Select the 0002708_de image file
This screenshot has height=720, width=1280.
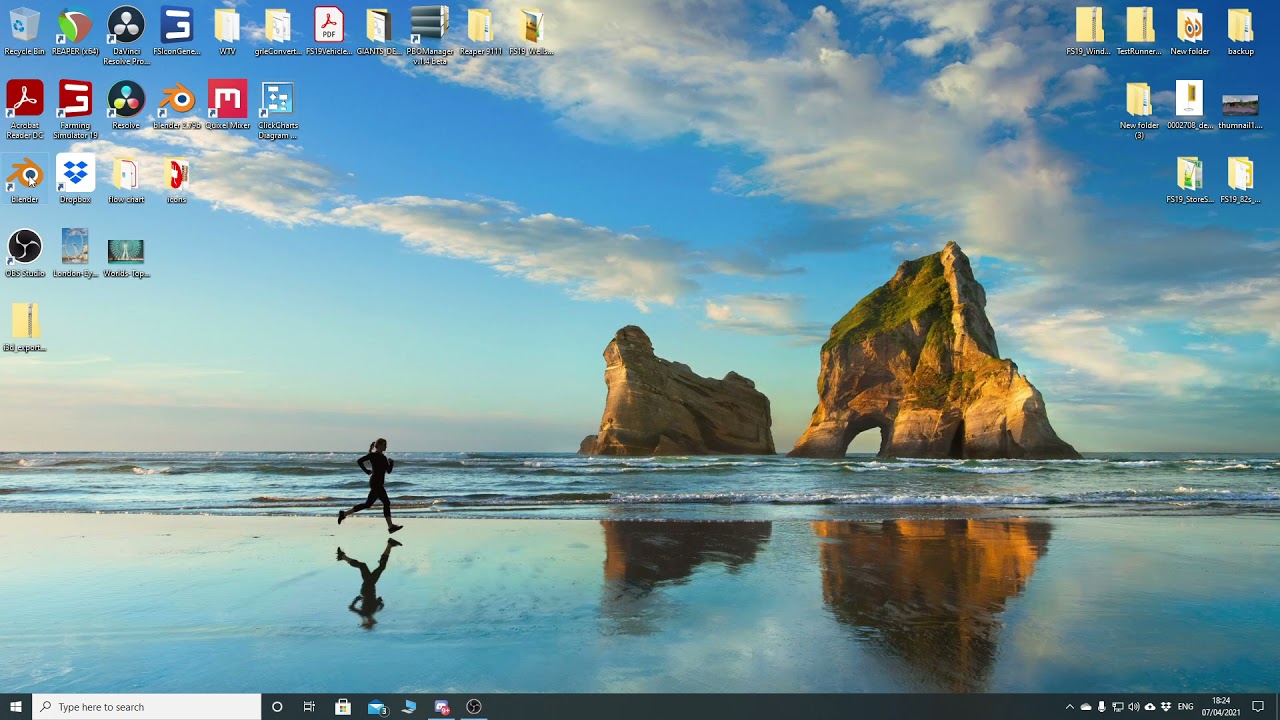click(1189, 105)
